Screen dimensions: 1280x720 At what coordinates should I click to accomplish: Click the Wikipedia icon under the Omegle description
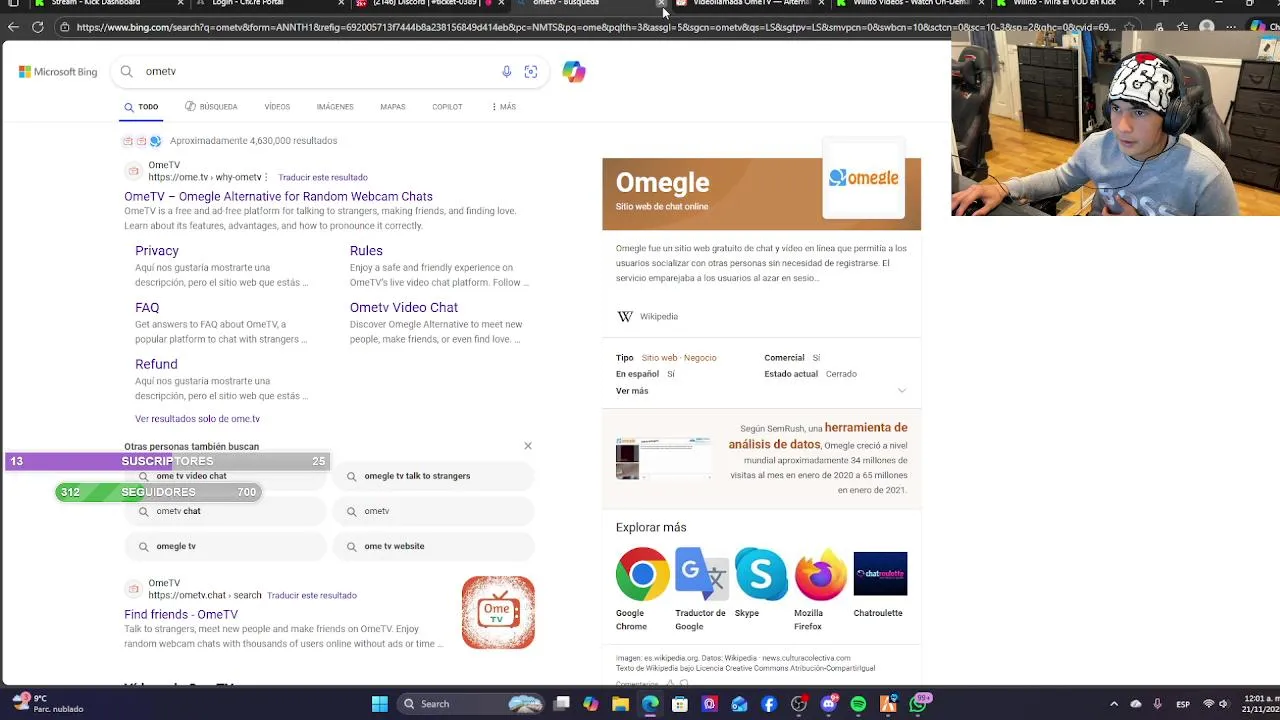click(625, 316)
